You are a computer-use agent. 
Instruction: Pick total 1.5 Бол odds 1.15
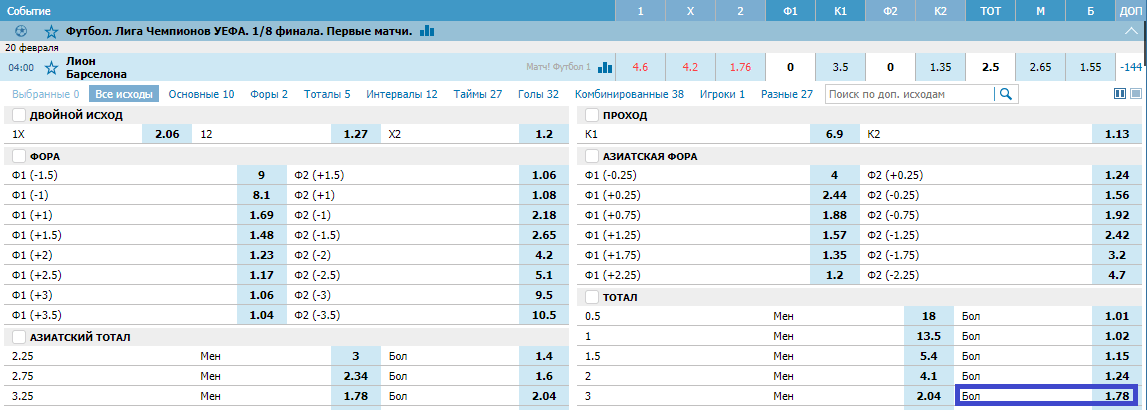pyautogui.click(x=1116, y=356)
